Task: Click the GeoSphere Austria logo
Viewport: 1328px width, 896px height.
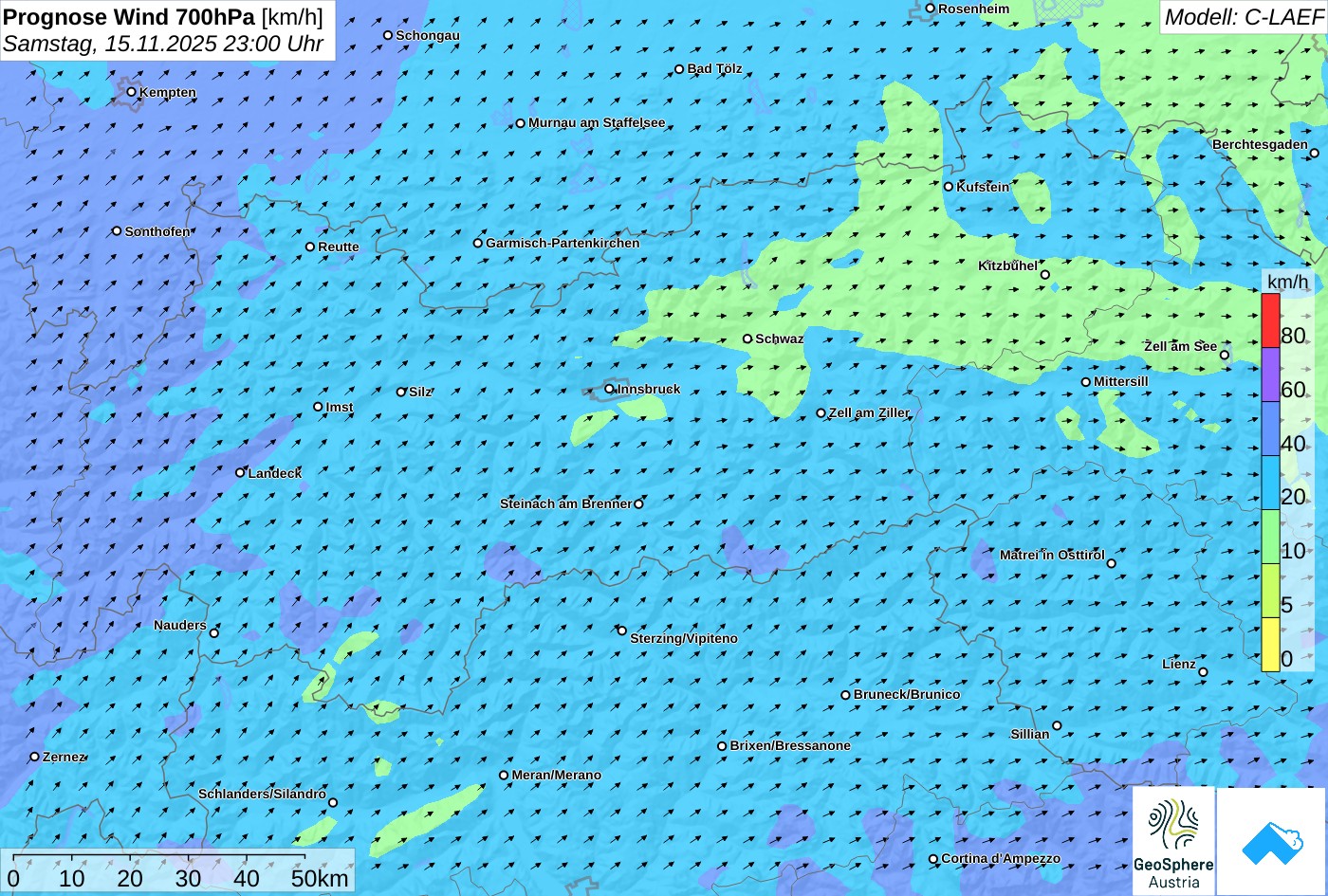Action: 1173,841
